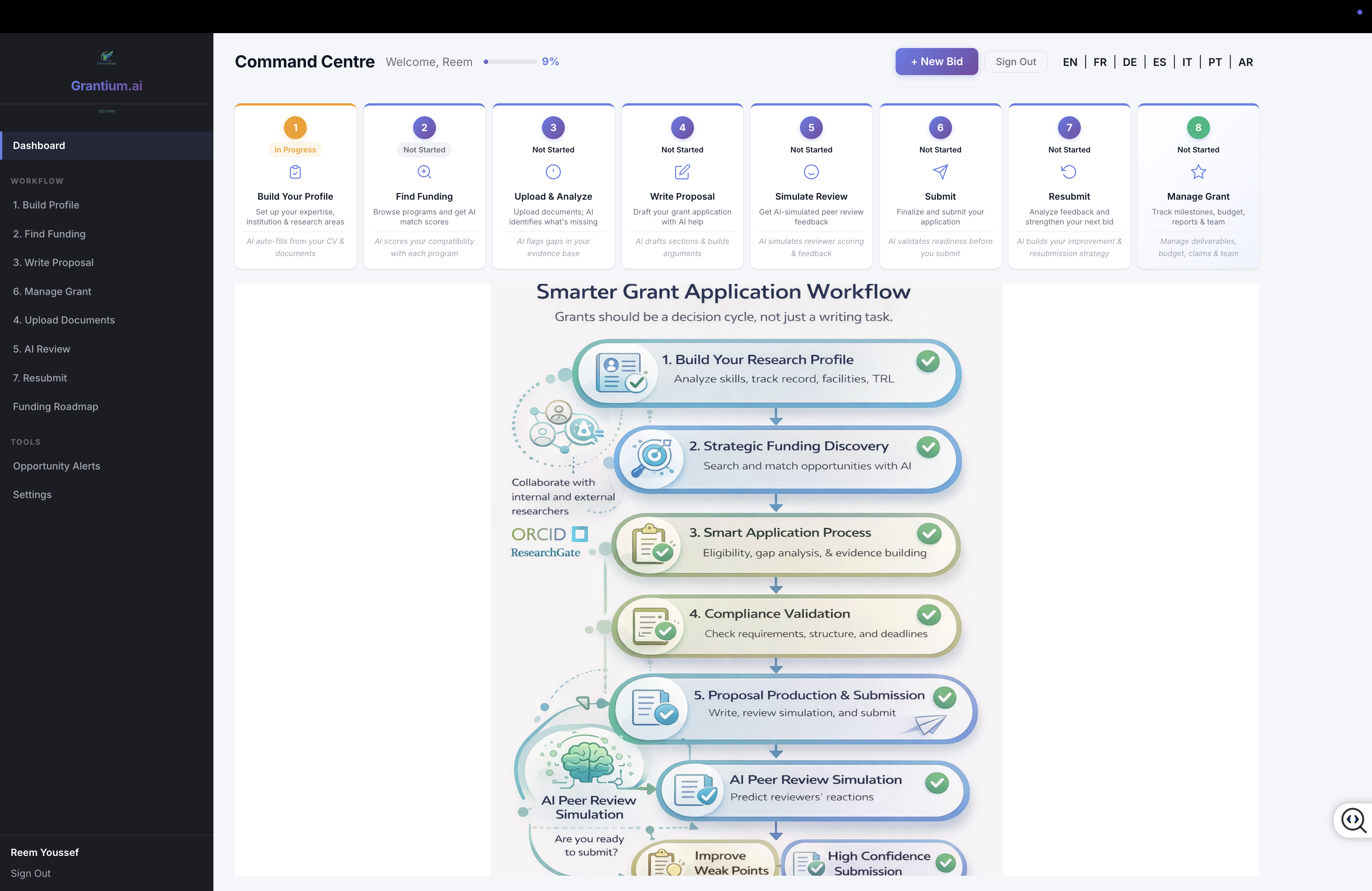
Task: Open Settings in the sidebar
Action: tap(32, 495)
